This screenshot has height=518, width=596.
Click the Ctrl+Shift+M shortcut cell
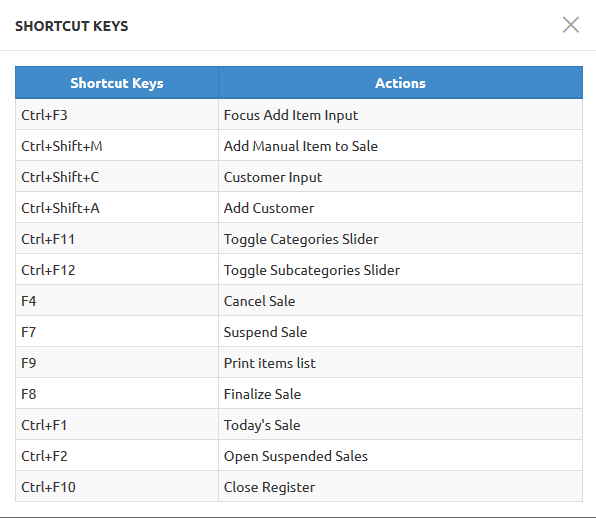point(117,146)
